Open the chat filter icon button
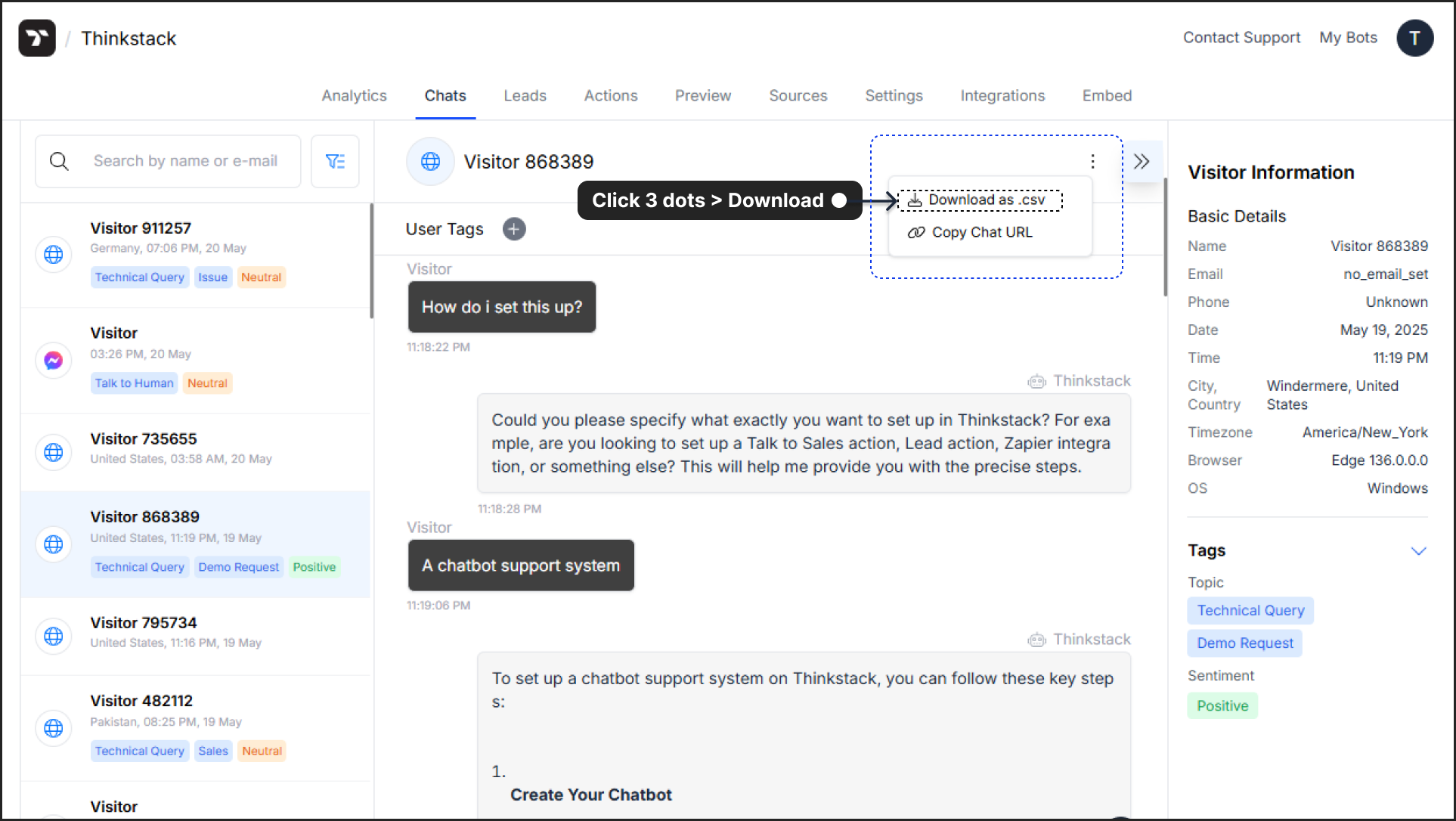 [x=335, y=161]
